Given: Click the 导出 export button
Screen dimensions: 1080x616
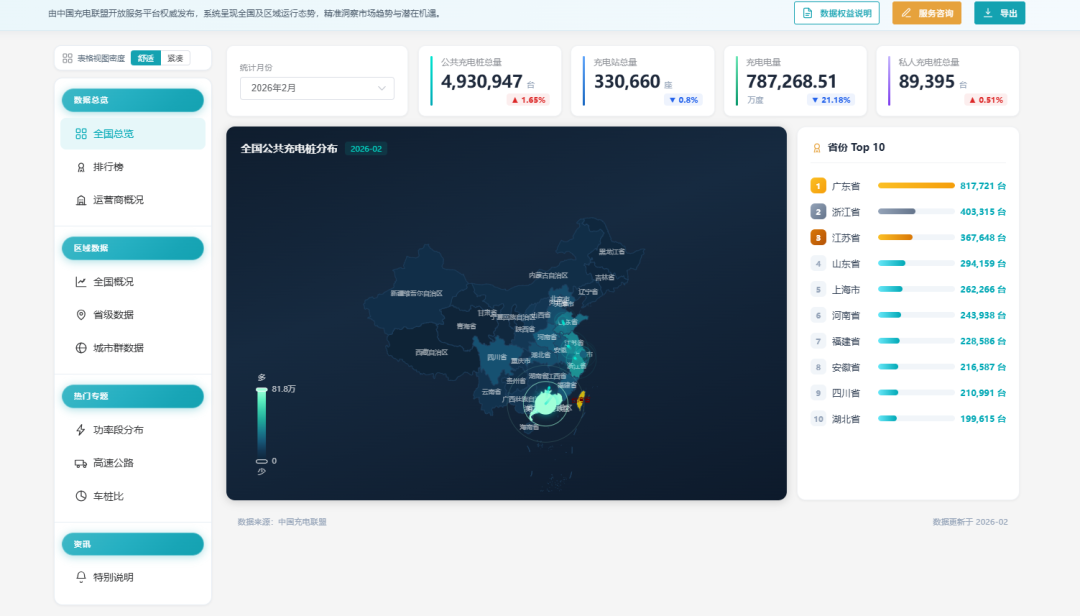Looking at the screenshot, I should point(999,13).
